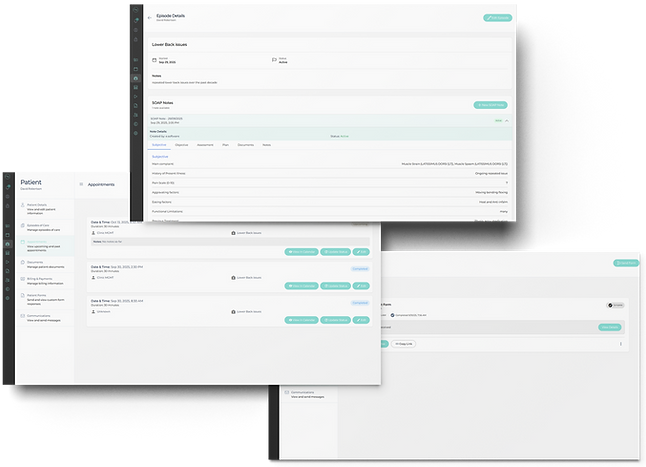Open Lower Back Issues link on 2:30 PM appointment
The image size is (646, 467).
(x=249, y=278)
